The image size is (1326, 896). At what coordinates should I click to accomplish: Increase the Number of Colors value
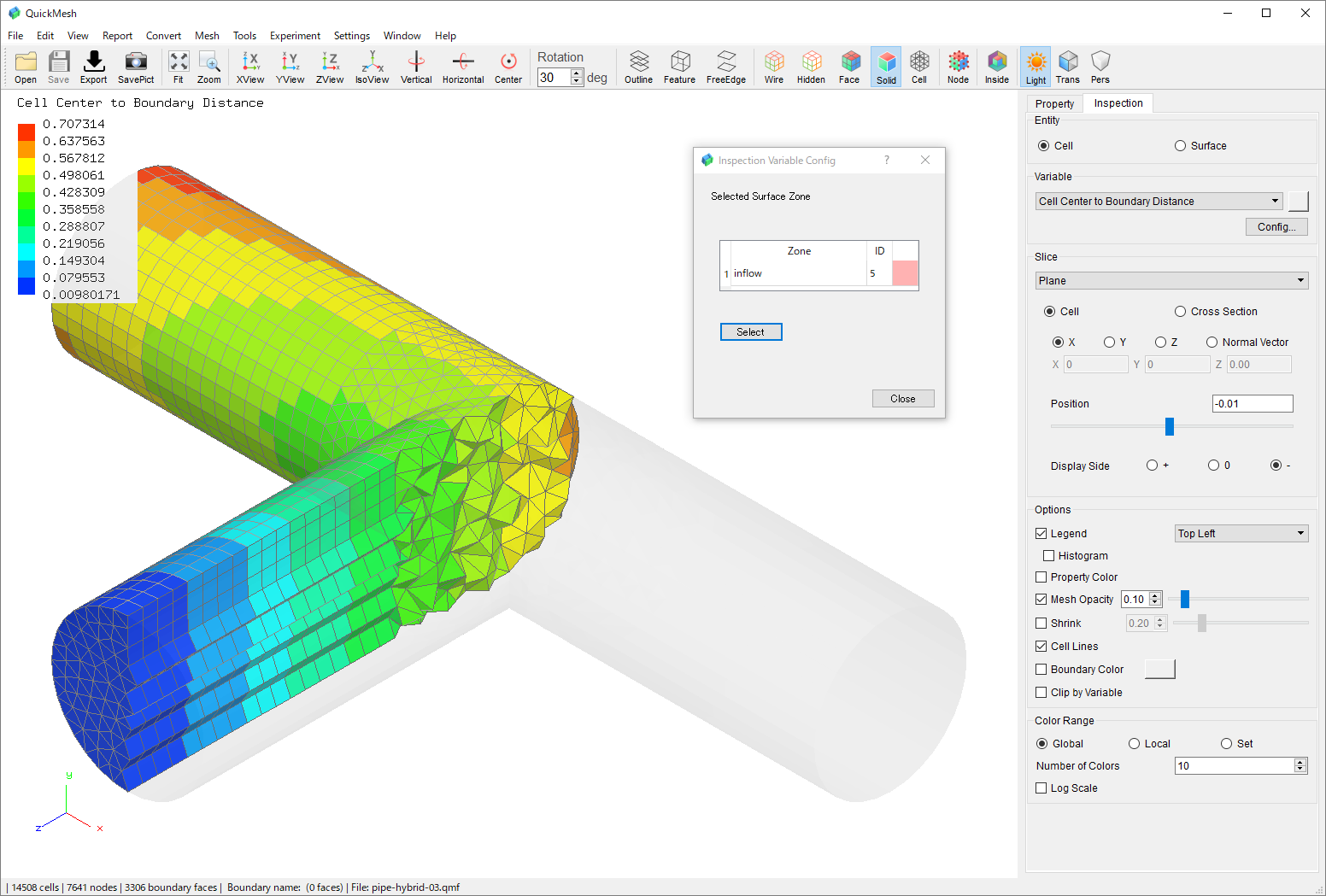coord(1300,762)
